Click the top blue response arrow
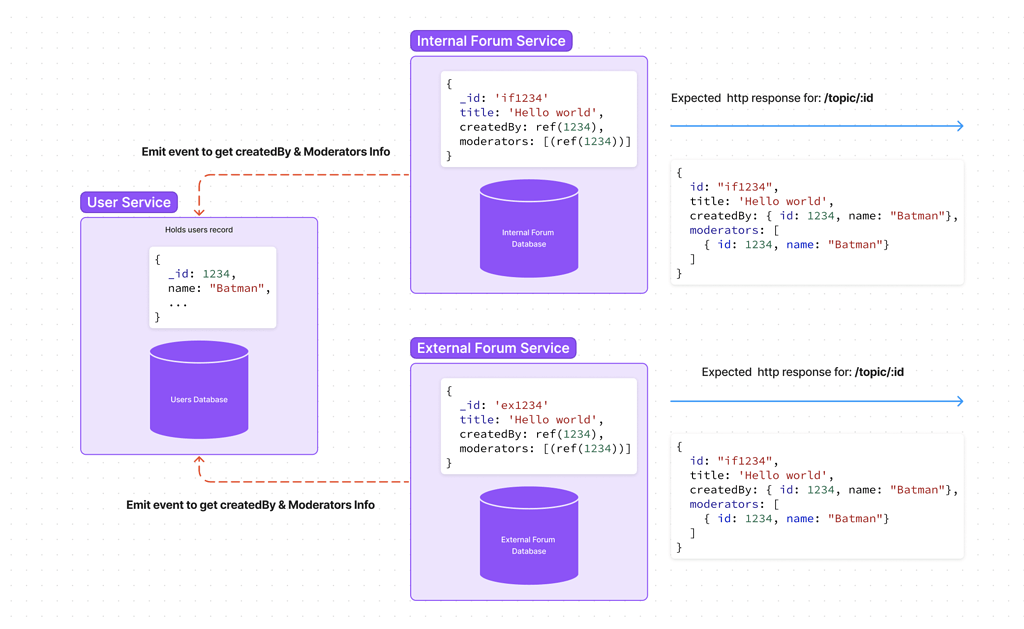1024x629 pixels. tap(815, 126)
